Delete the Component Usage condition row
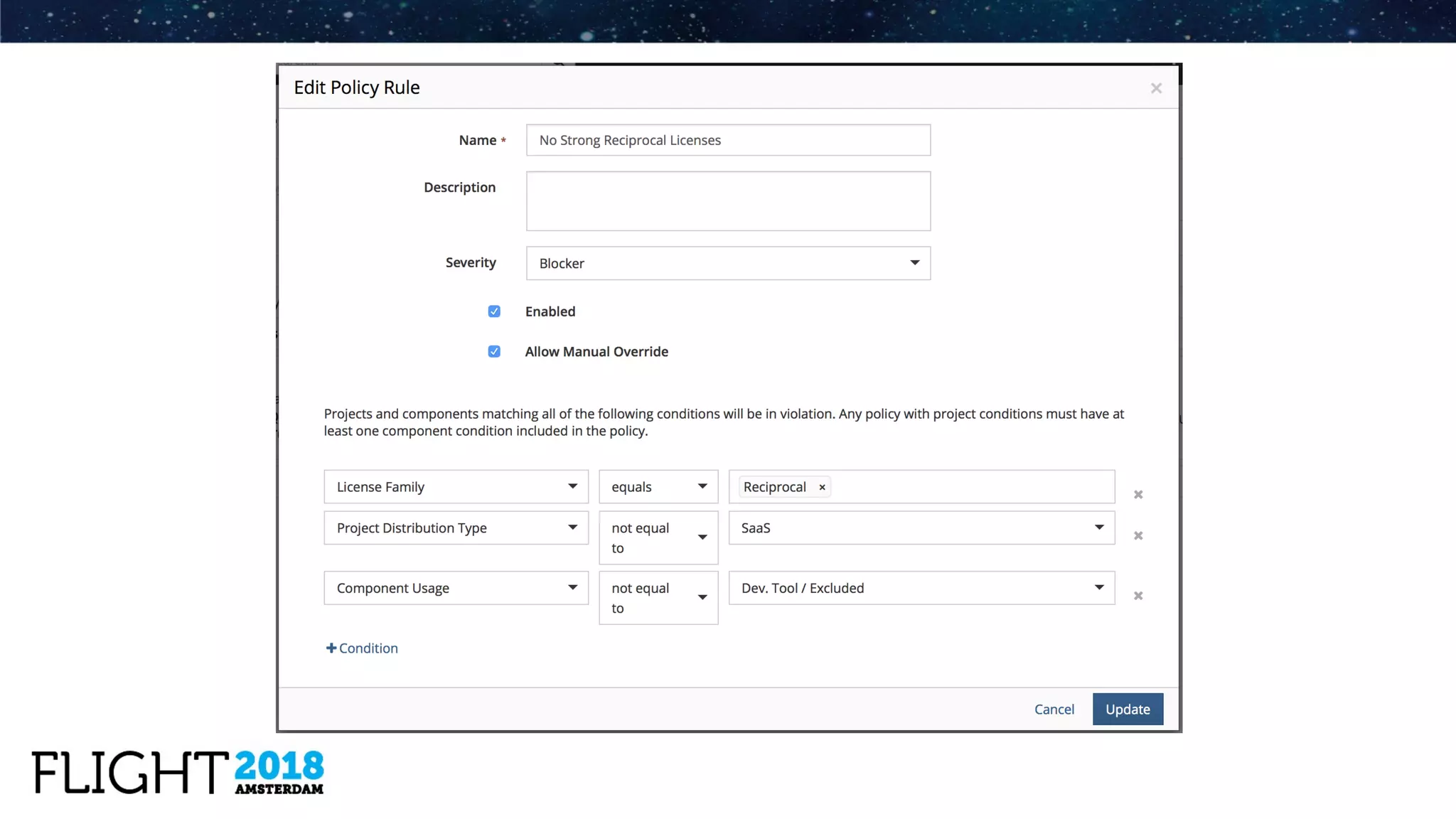1456x819 pixels. (1138, 596)
